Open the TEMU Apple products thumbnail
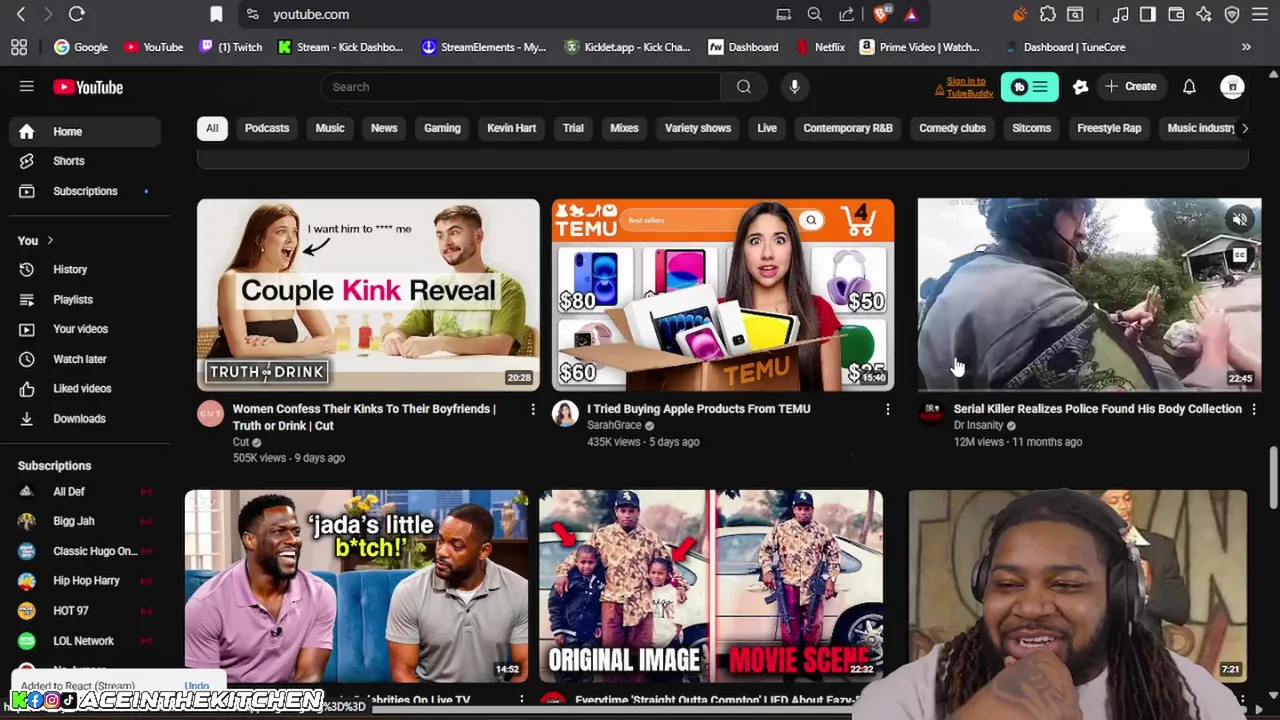The width and height of the screenshot is (1280, 720). (723, 294)
